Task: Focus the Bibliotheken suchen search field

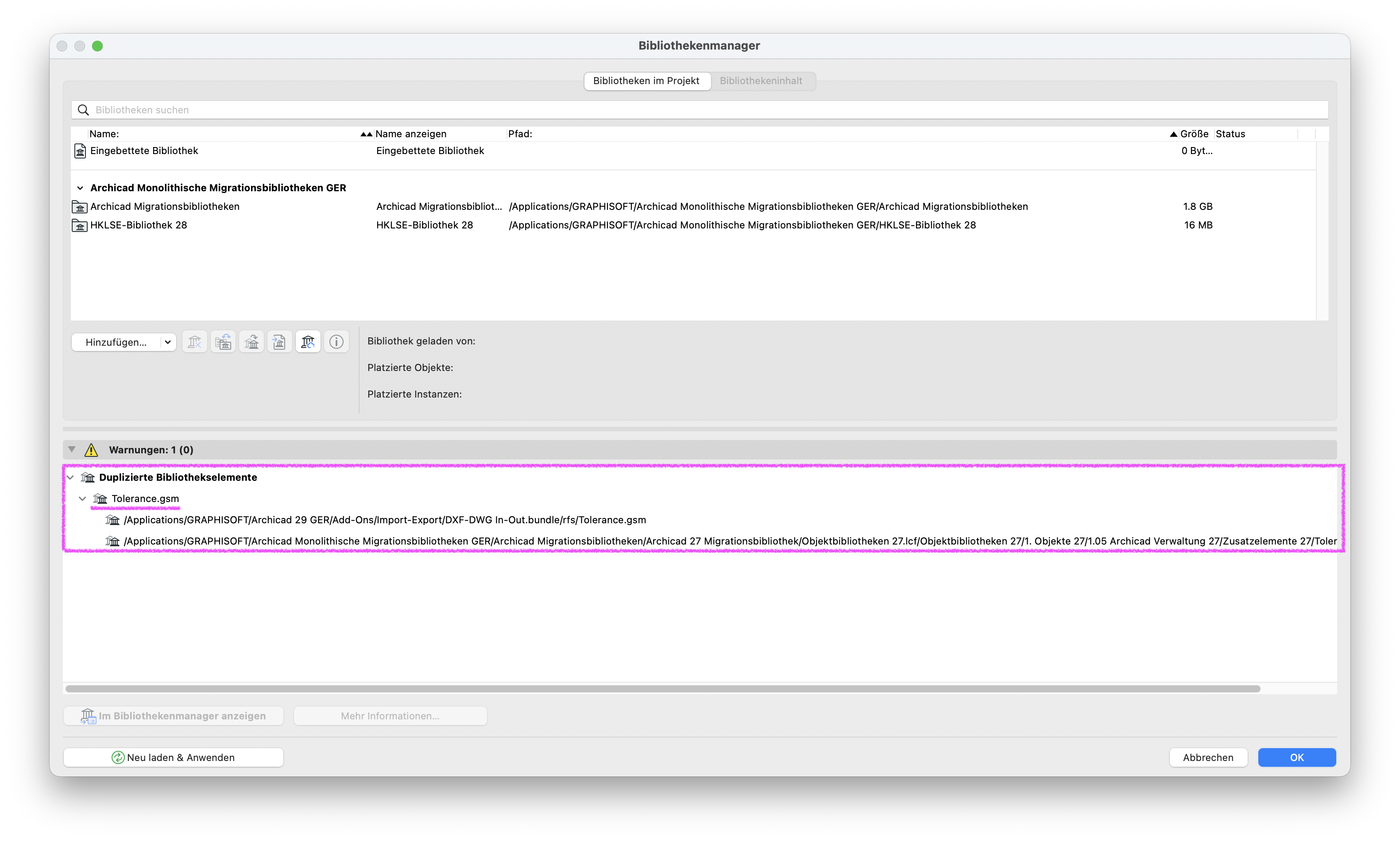Action: click(x=700, y=110)
